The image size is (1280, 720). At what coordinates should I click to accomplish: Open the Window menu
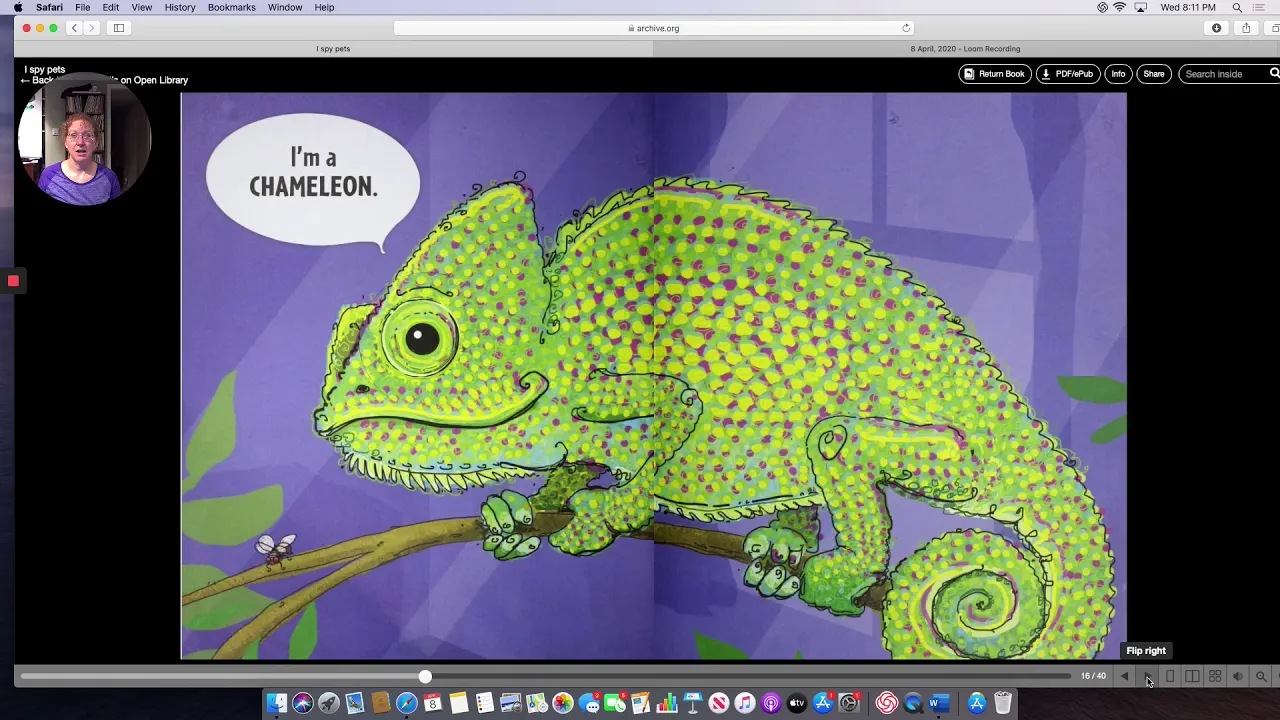pyautogui.click(x=285, y=7)
